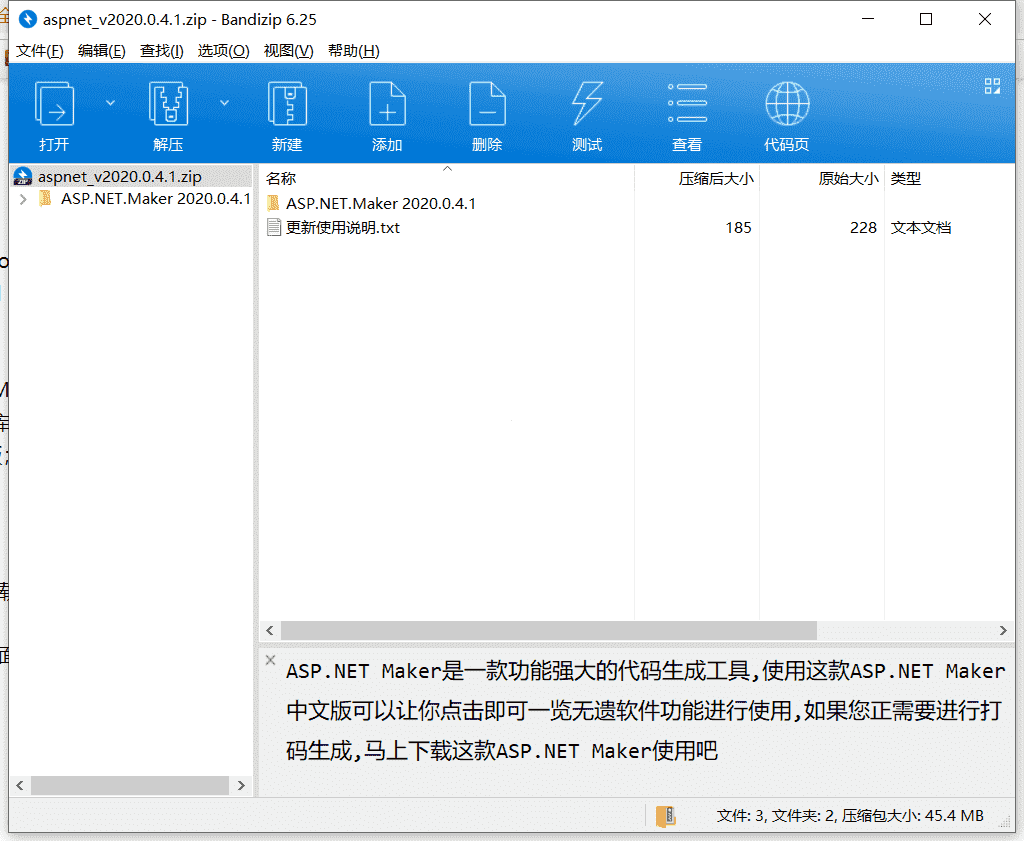1024x841 pixels.
Task: Open the dropdown arrow next to 打开
Action: click(x=110, y=103)
